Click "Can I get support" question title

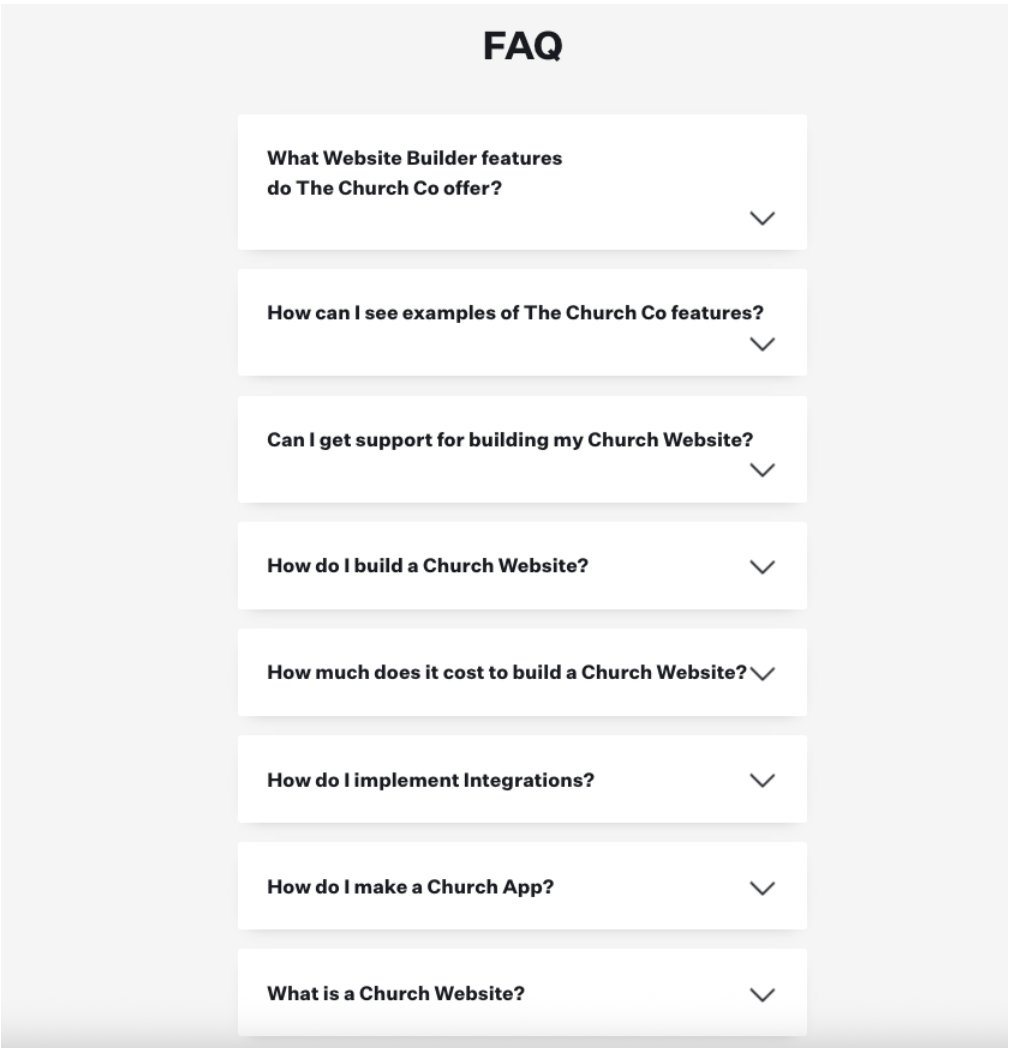point(510,440)
